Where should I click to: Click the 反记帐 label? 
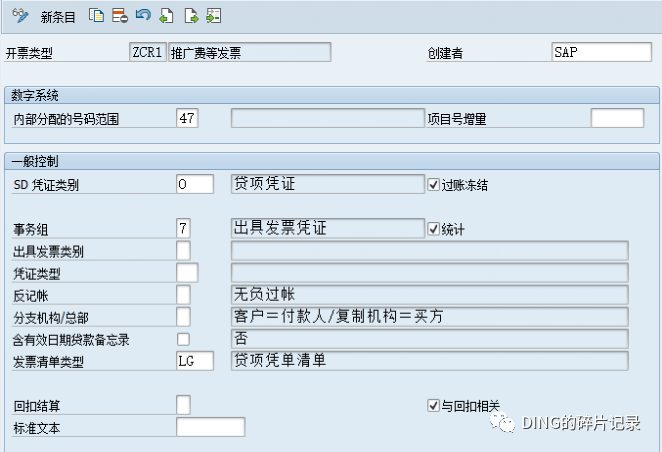30,296
